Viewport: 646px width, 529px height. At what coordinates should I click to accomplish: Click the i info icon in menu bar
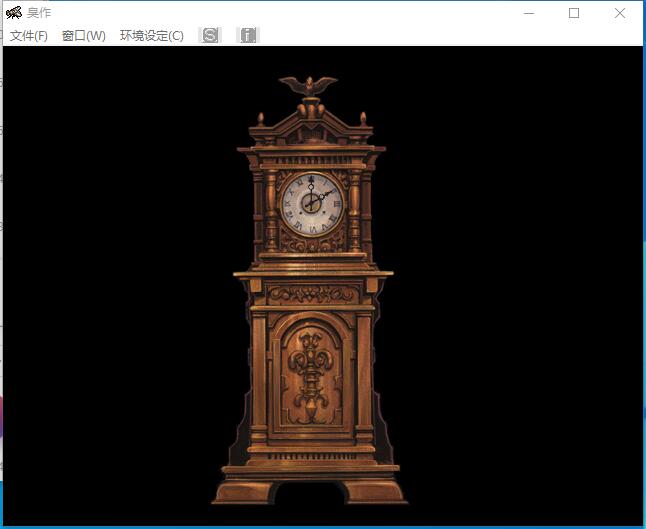click(247, 35)
